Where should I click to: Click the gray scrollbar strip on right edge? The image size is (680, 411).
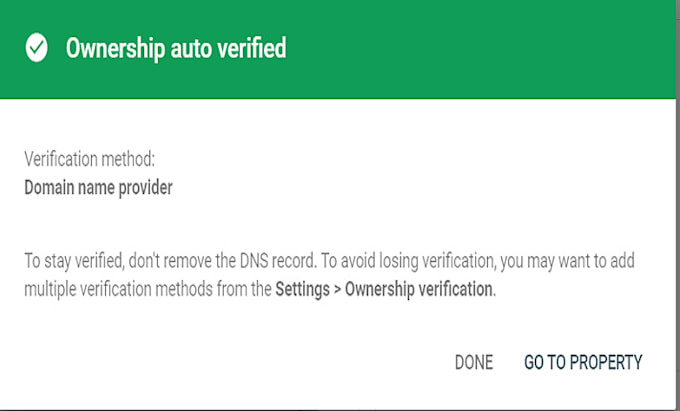[x=678, y=206]
